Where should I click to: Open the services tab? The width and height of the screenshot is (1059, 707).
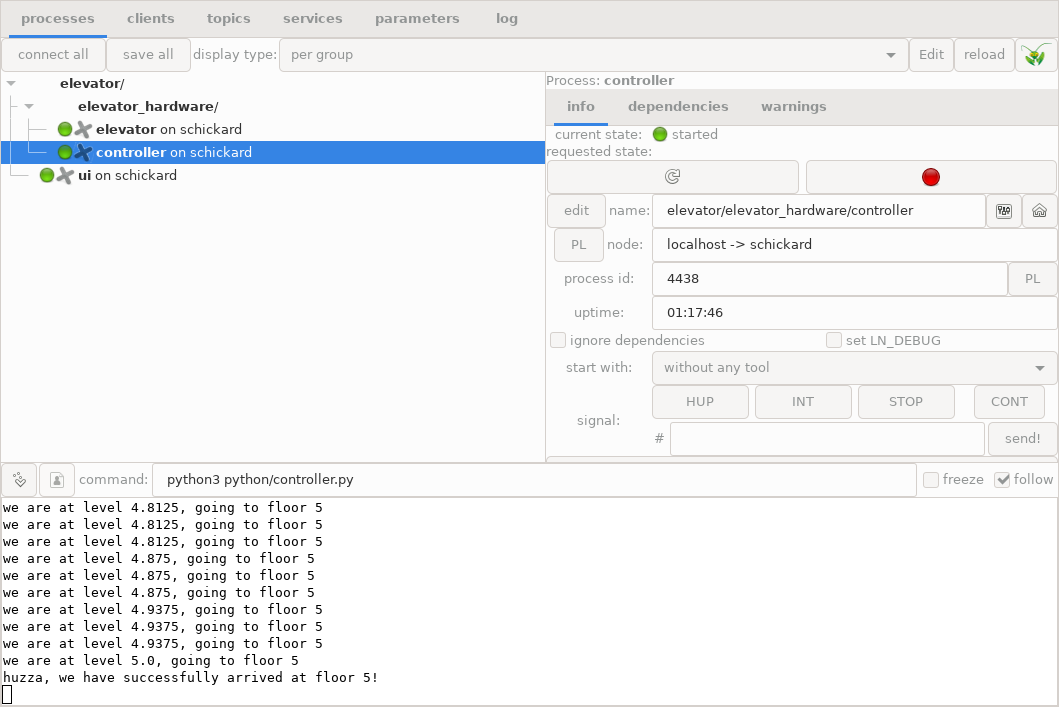pos(313,19)
